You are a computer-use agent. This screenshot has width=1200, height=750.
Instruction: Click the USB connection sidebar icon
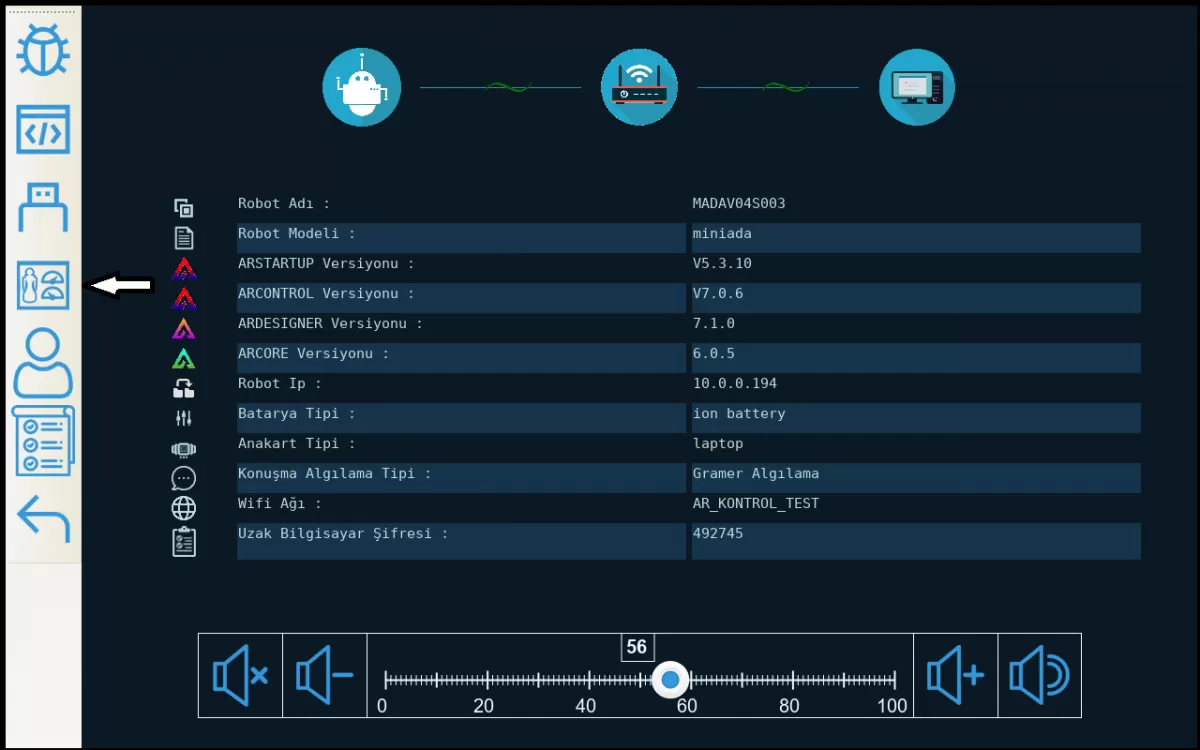coord(43,208)
